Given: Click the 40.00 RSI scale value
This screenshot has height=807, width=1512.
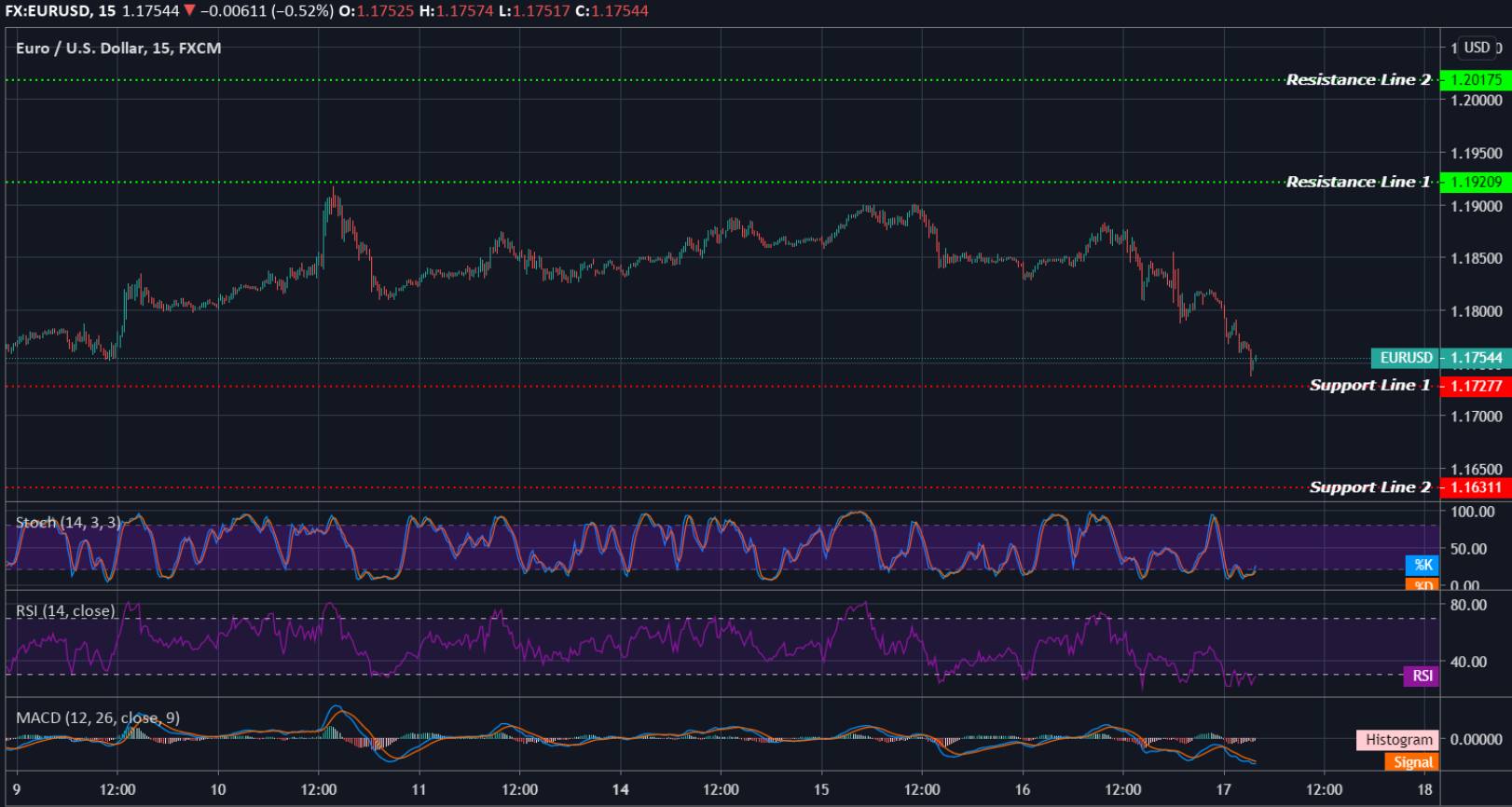Looking at the screenshot, I should click(1469, 662).
